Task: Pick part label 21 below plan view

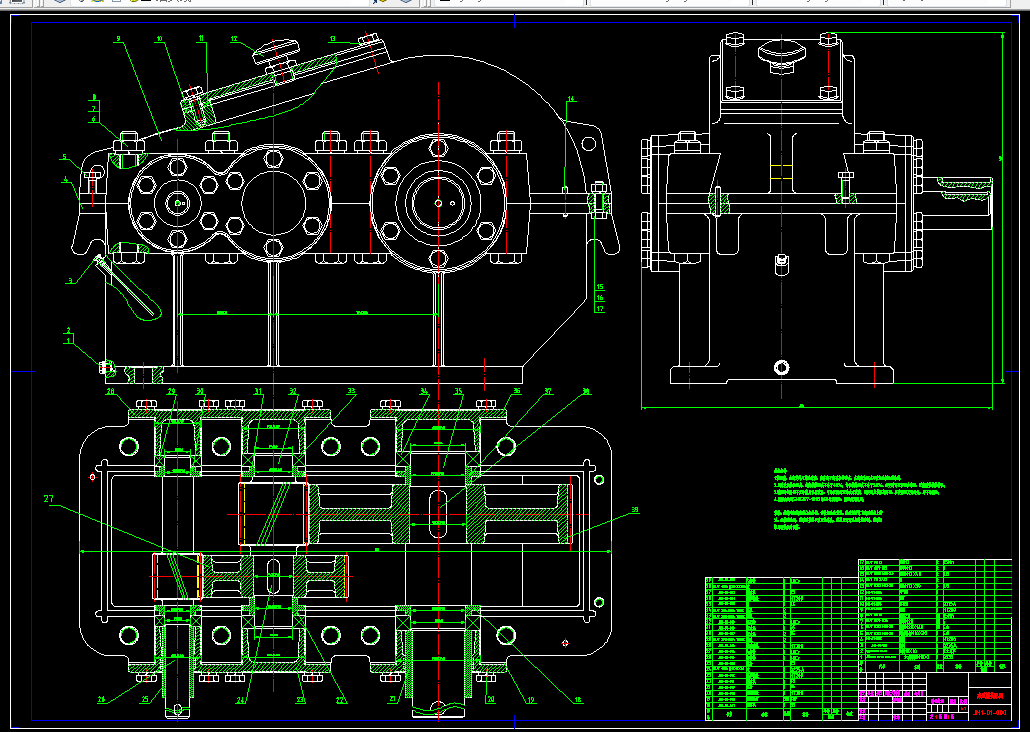Action: (393, 700)
